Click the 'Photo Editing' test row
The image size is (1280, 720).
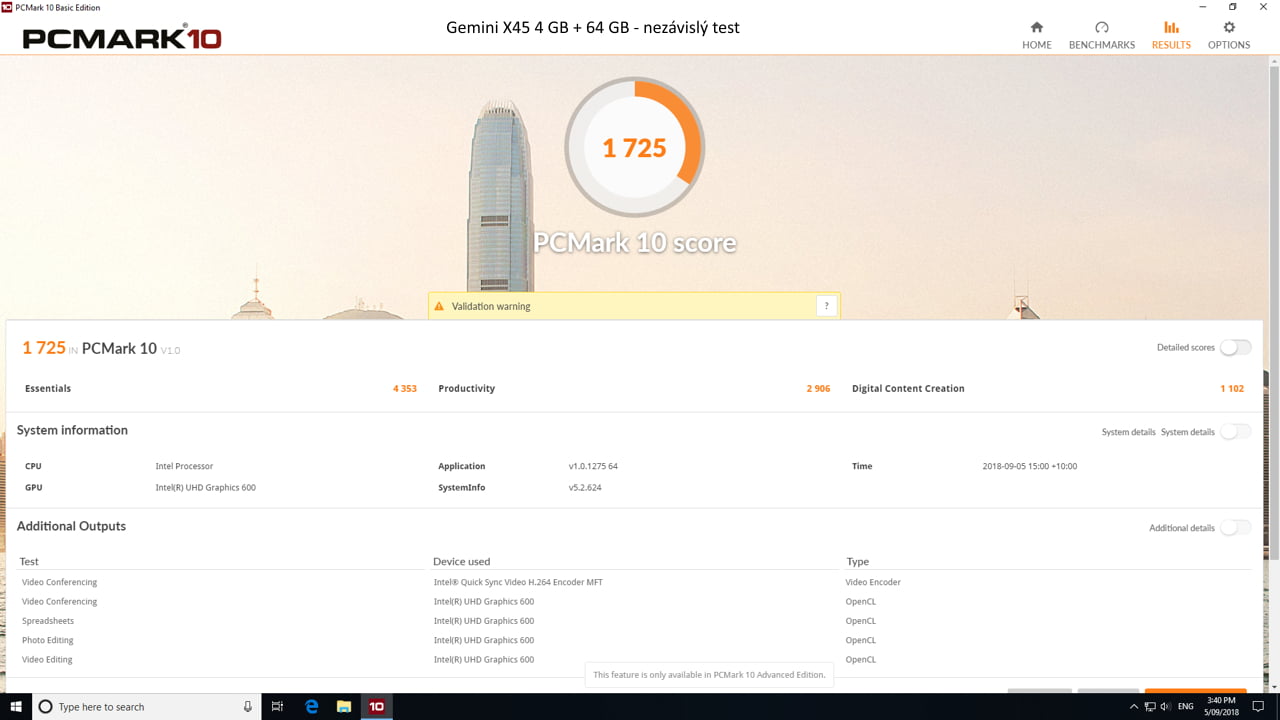[x=48, y=640]
